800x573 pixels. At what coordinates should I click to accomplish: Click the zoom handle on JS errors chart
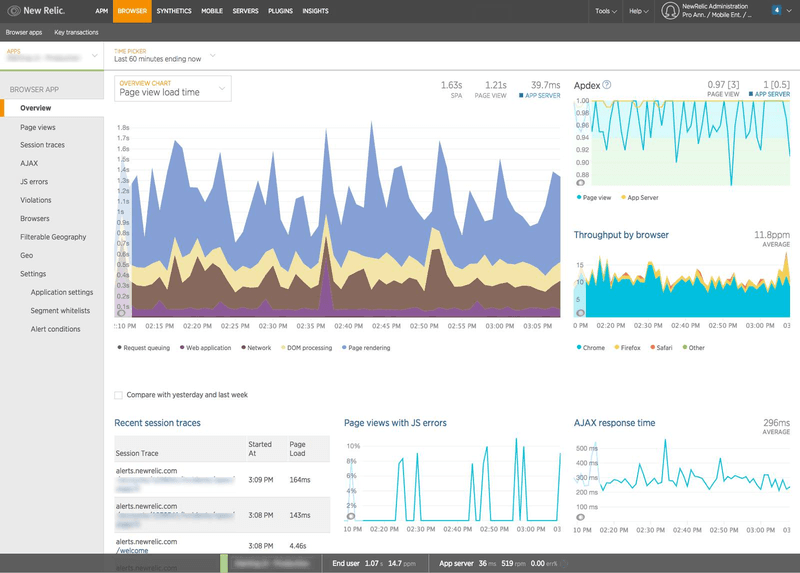tap(351, 517)
